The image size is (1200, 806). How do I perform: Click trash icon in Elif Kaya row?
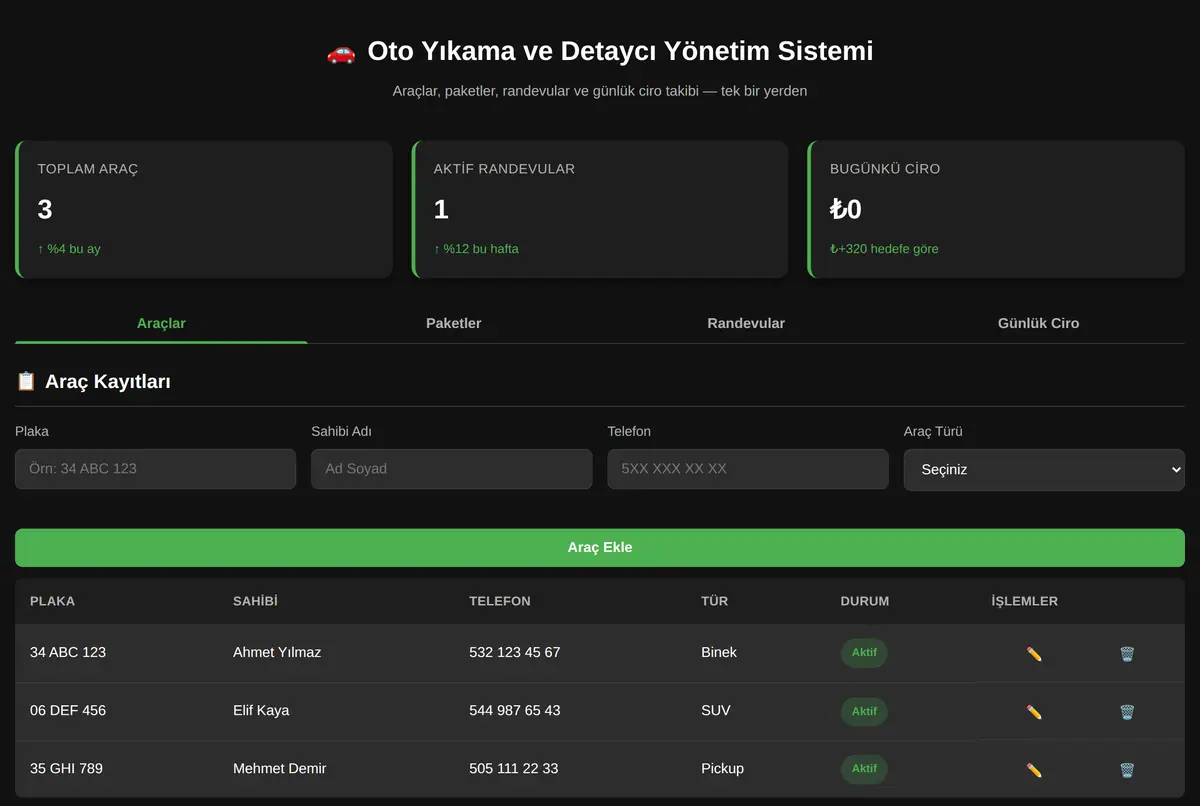click(x=1127, y=712)
